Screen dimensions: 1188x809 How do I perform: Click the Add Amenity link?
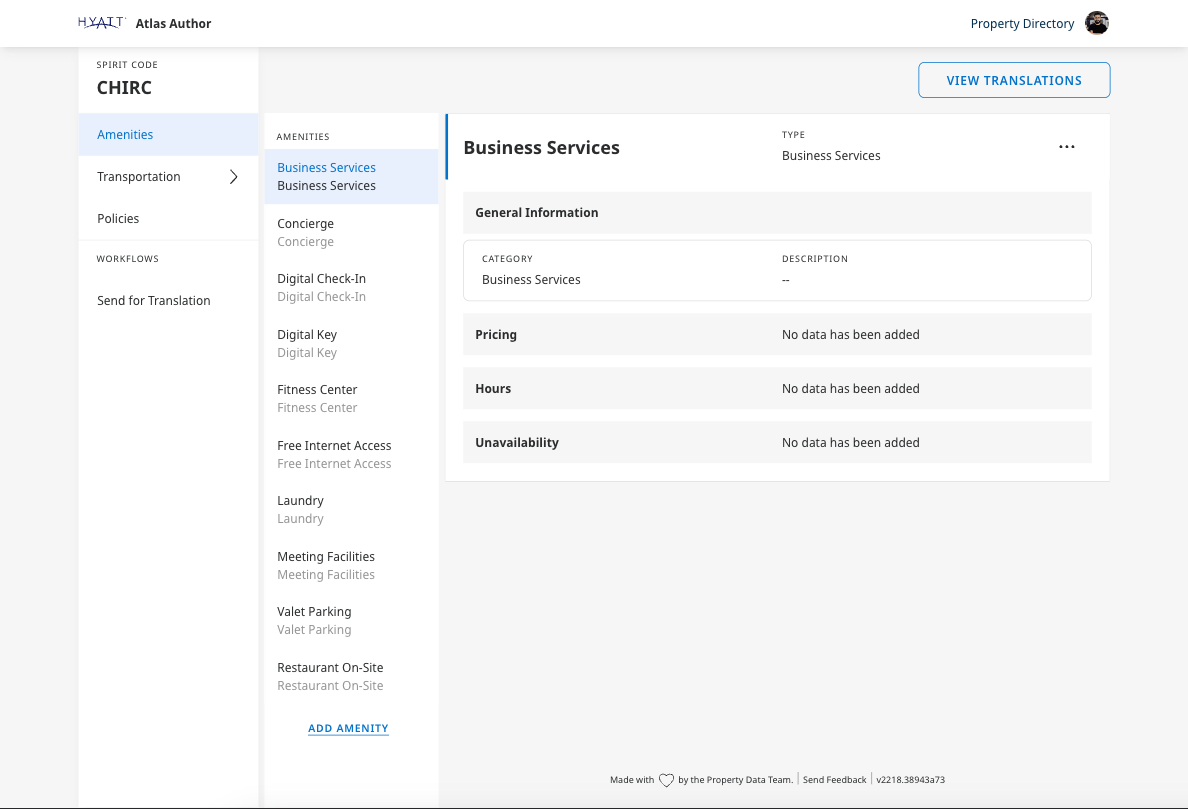point(349,728)
